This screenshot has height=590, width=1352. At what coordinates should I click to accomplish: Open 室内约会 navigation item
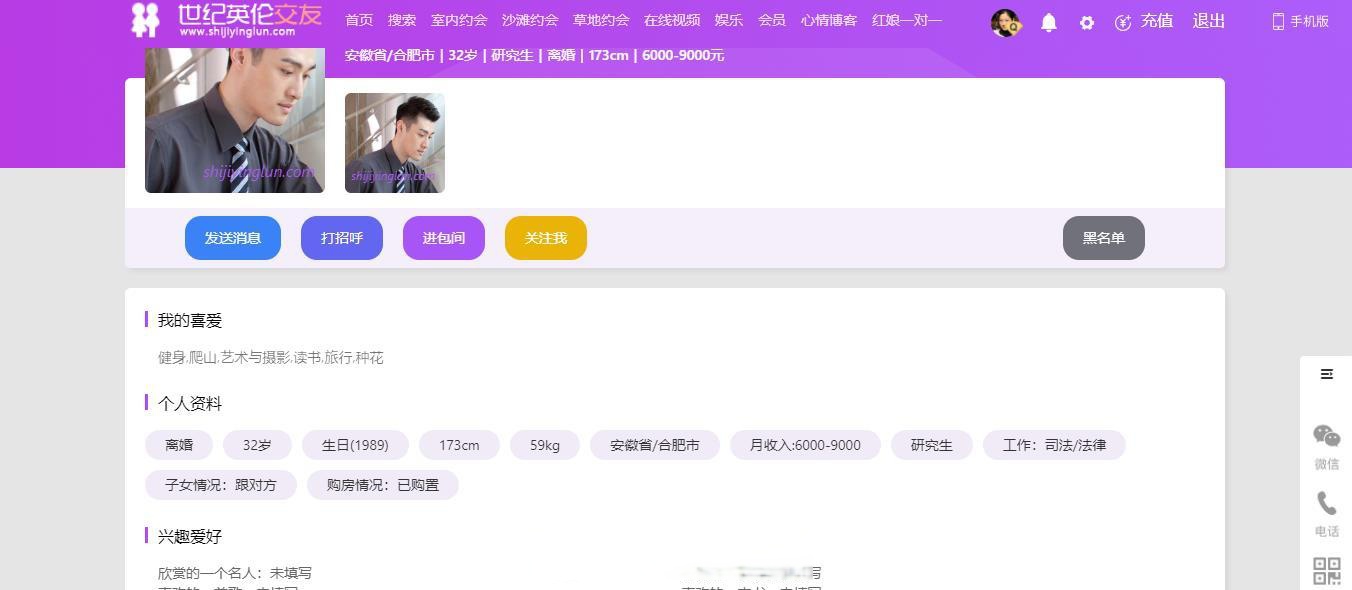[459, 20]
